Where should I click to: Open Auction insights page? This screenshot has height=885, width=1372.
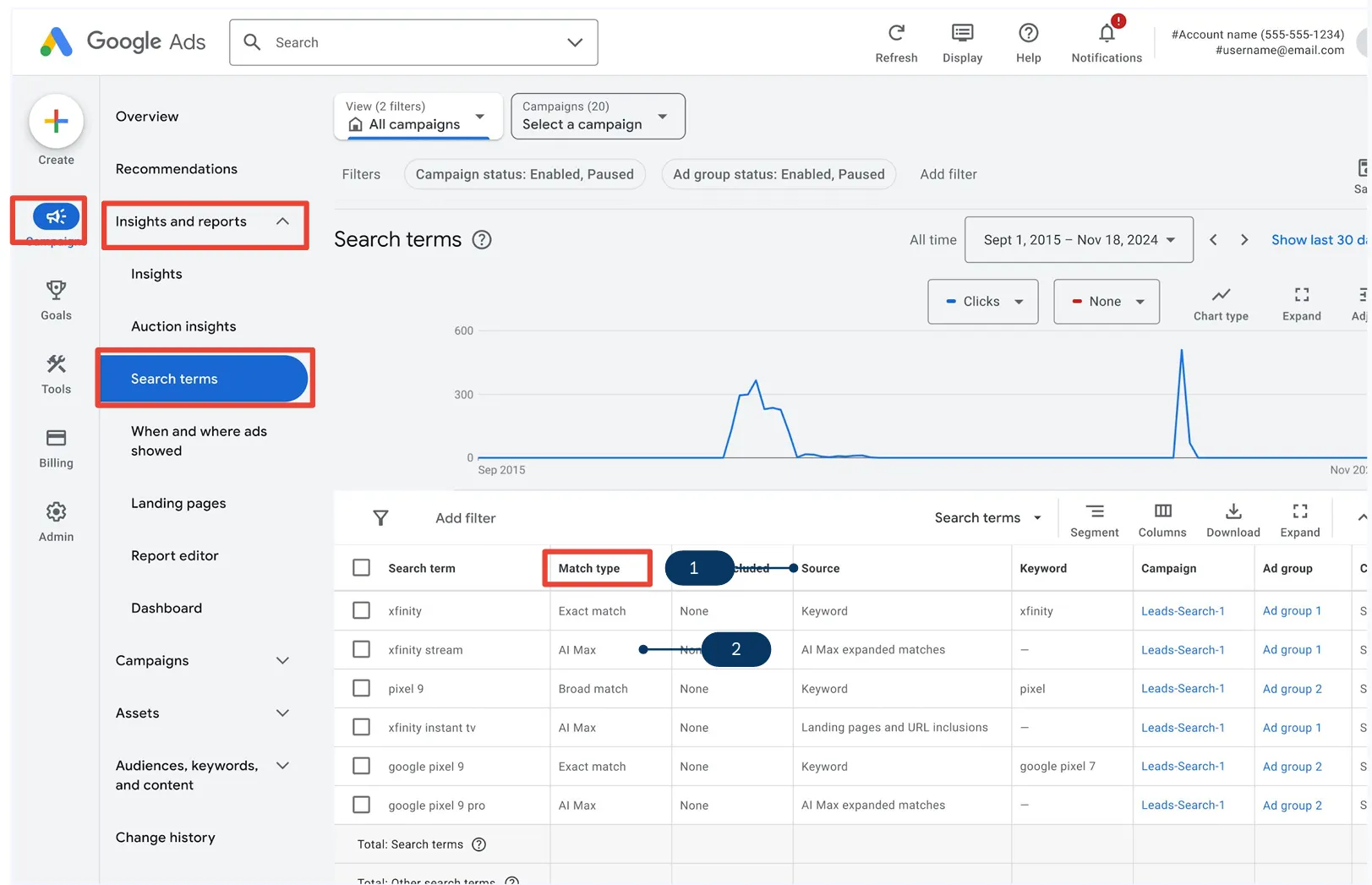point(183,326)
